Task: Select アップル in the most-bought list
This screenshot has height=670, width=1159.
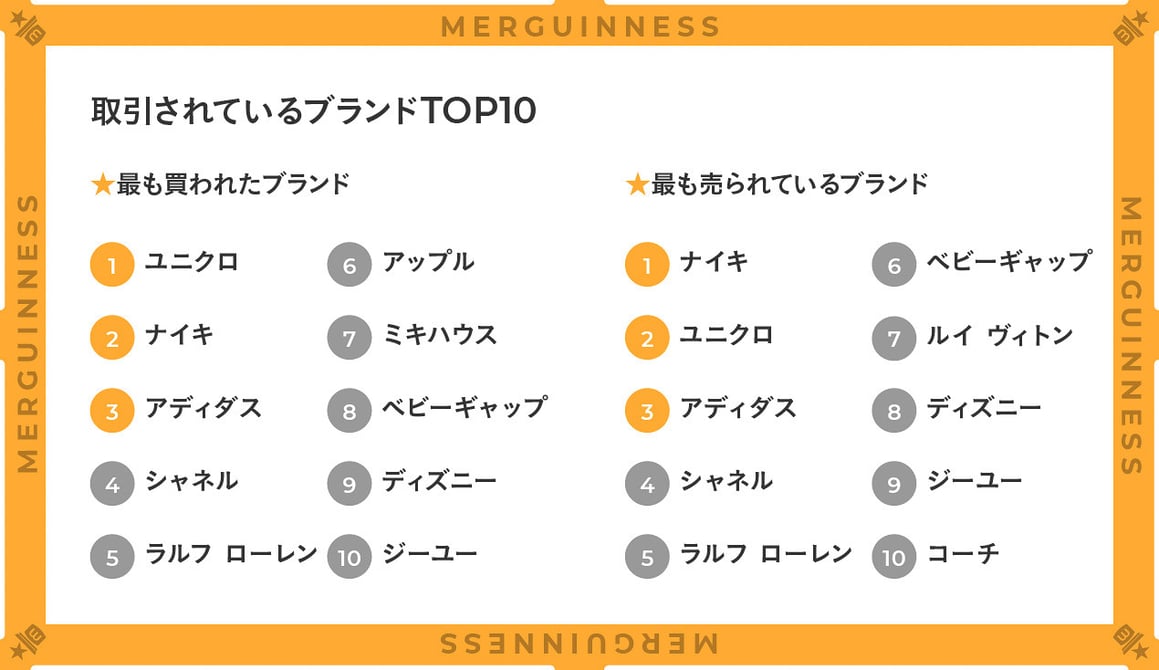Action: tap(428, 261)
